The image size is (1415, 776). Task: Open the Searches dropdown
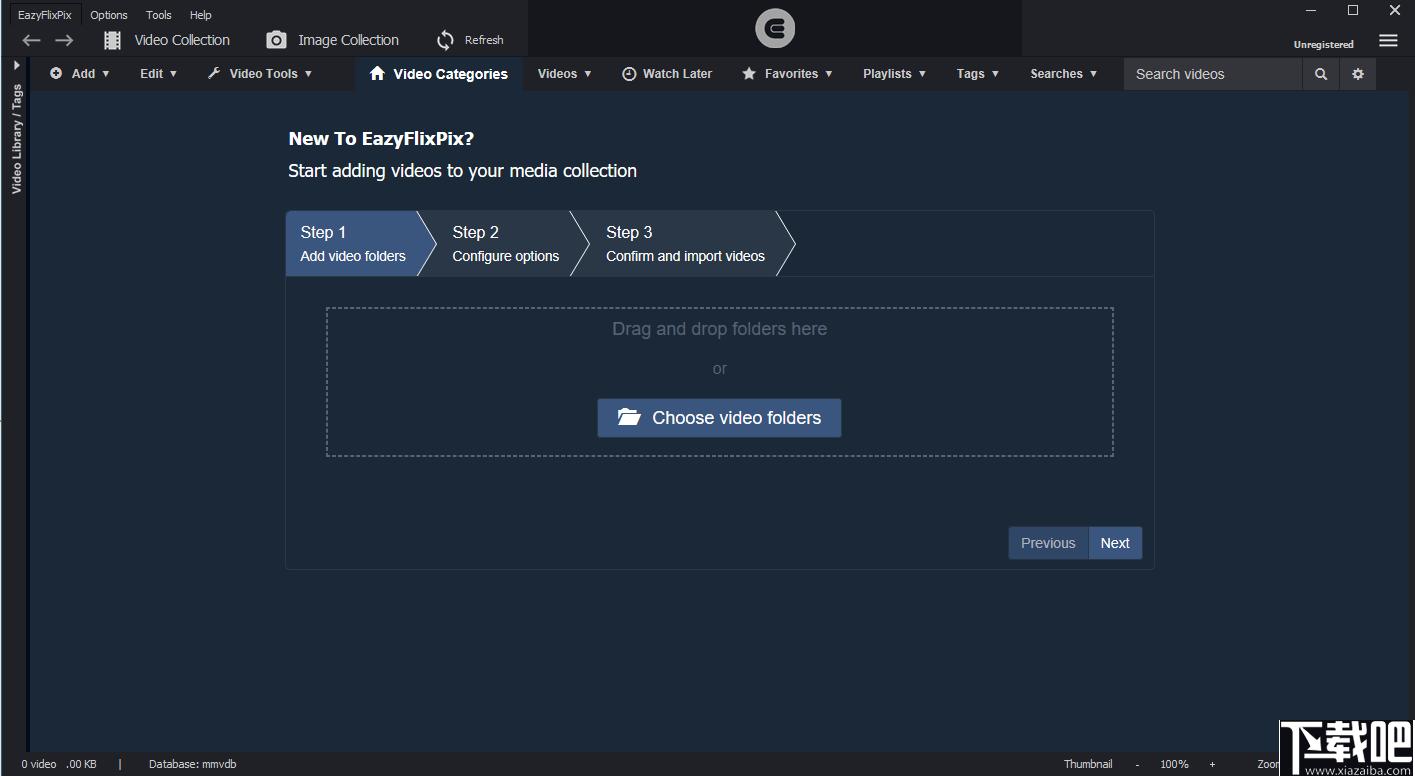tap(1063, 74)
